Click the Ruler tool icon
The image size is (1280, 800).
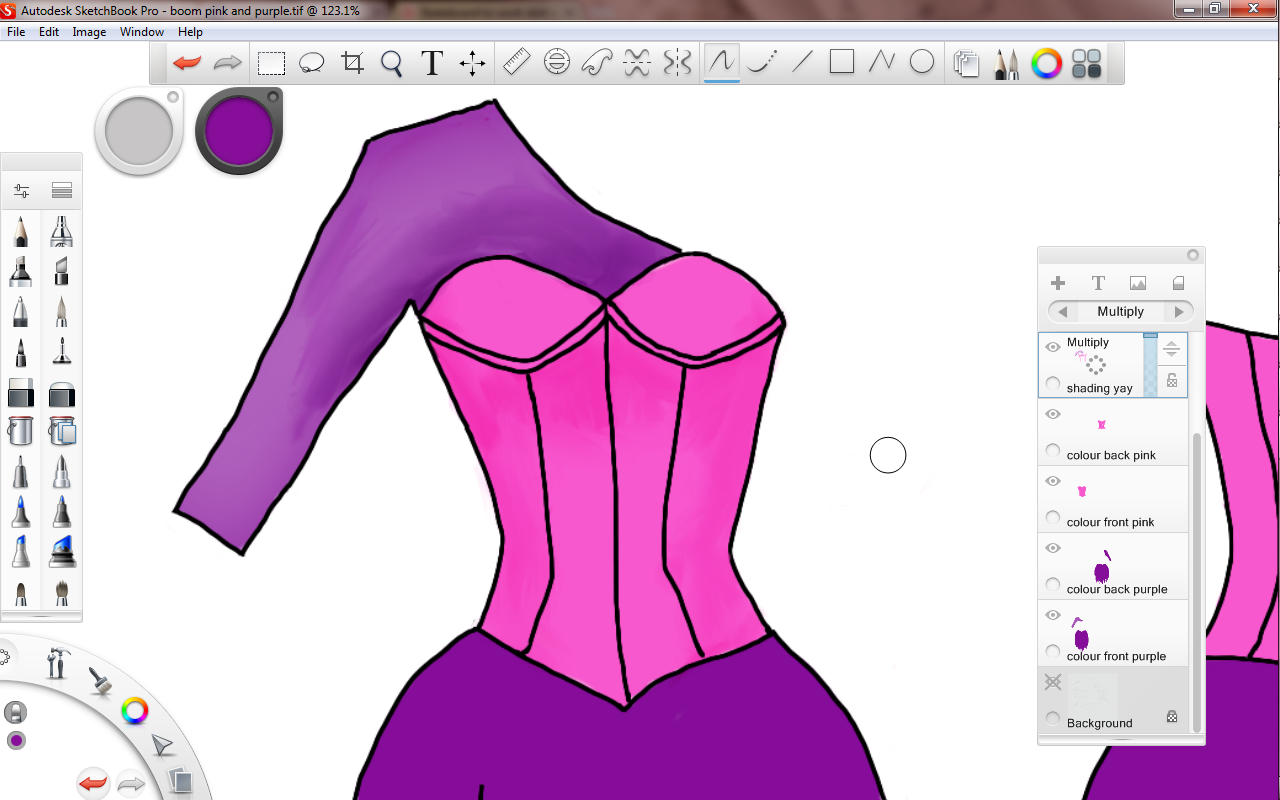pos(516,63)
